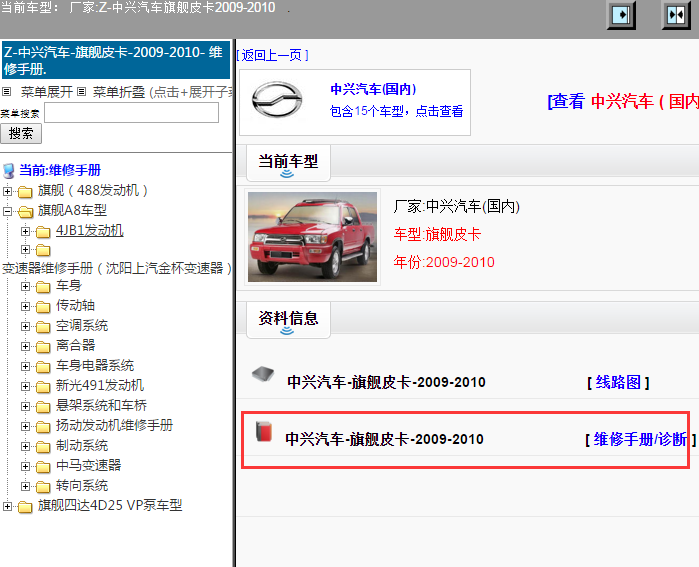Select the 悬架系统和车桥 tree label
The height and width of the screenshot is (567, 699).
[101, 406]
